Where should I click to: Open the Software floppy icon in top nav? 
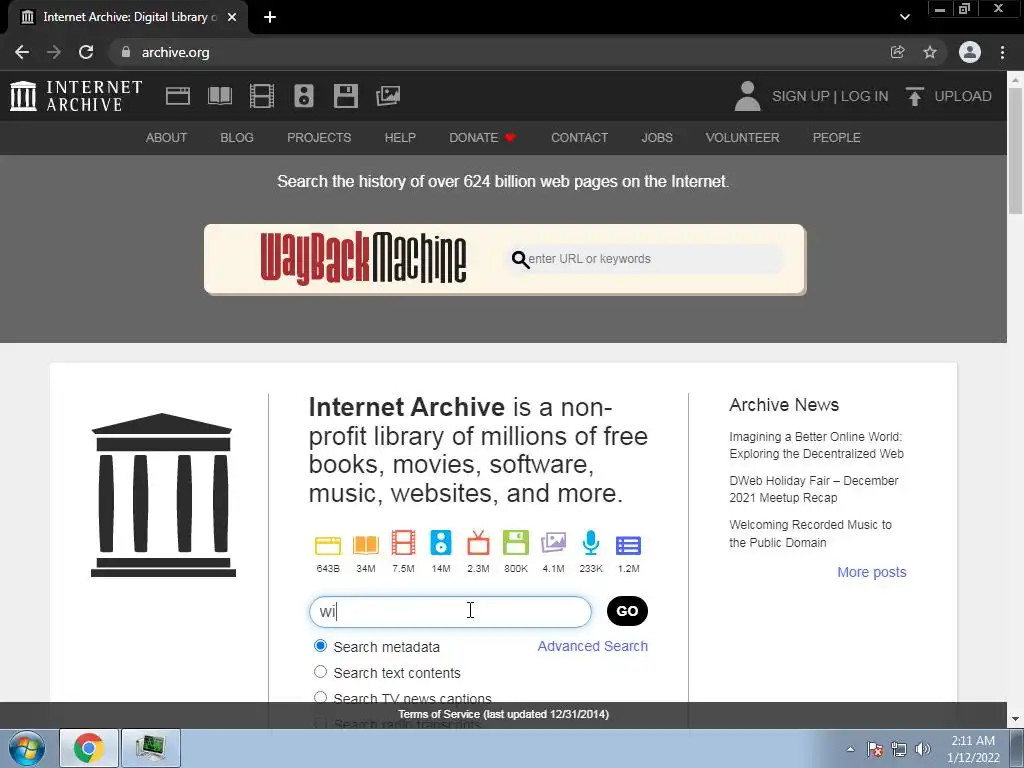(345, 96)
